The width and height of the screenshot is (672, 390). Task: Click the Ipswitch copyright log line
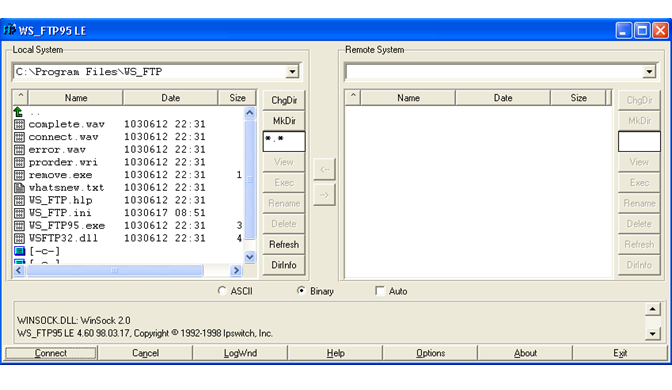[x=144, y=333]
